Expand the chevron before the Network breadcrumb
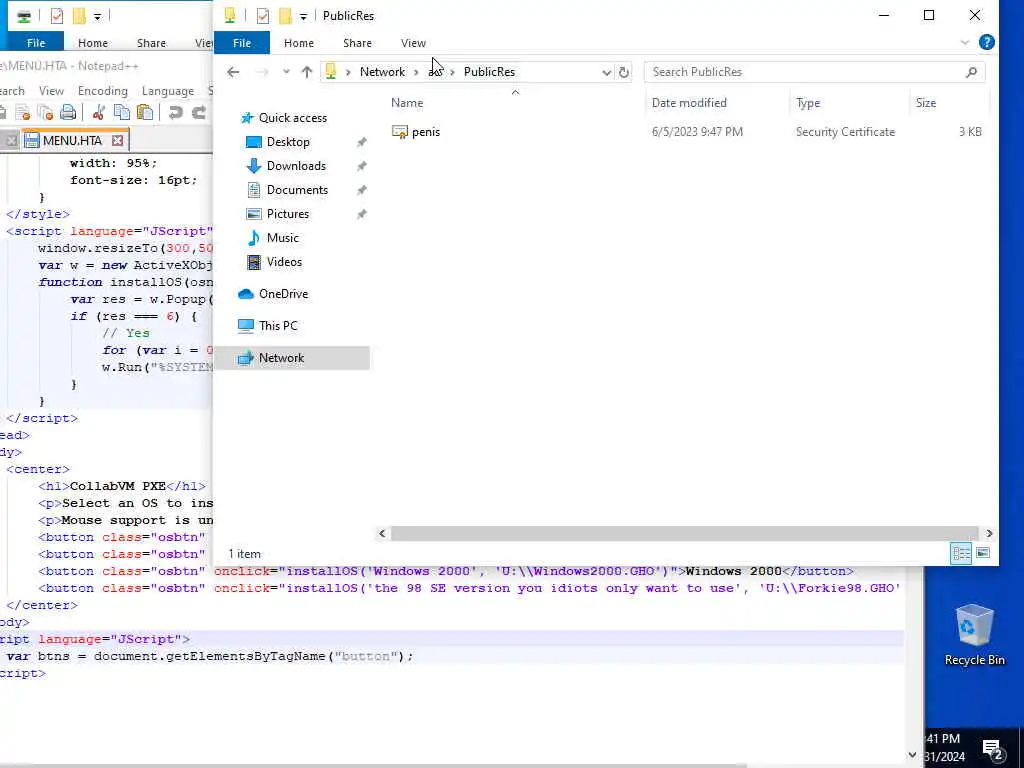 (x=348, y=72)
